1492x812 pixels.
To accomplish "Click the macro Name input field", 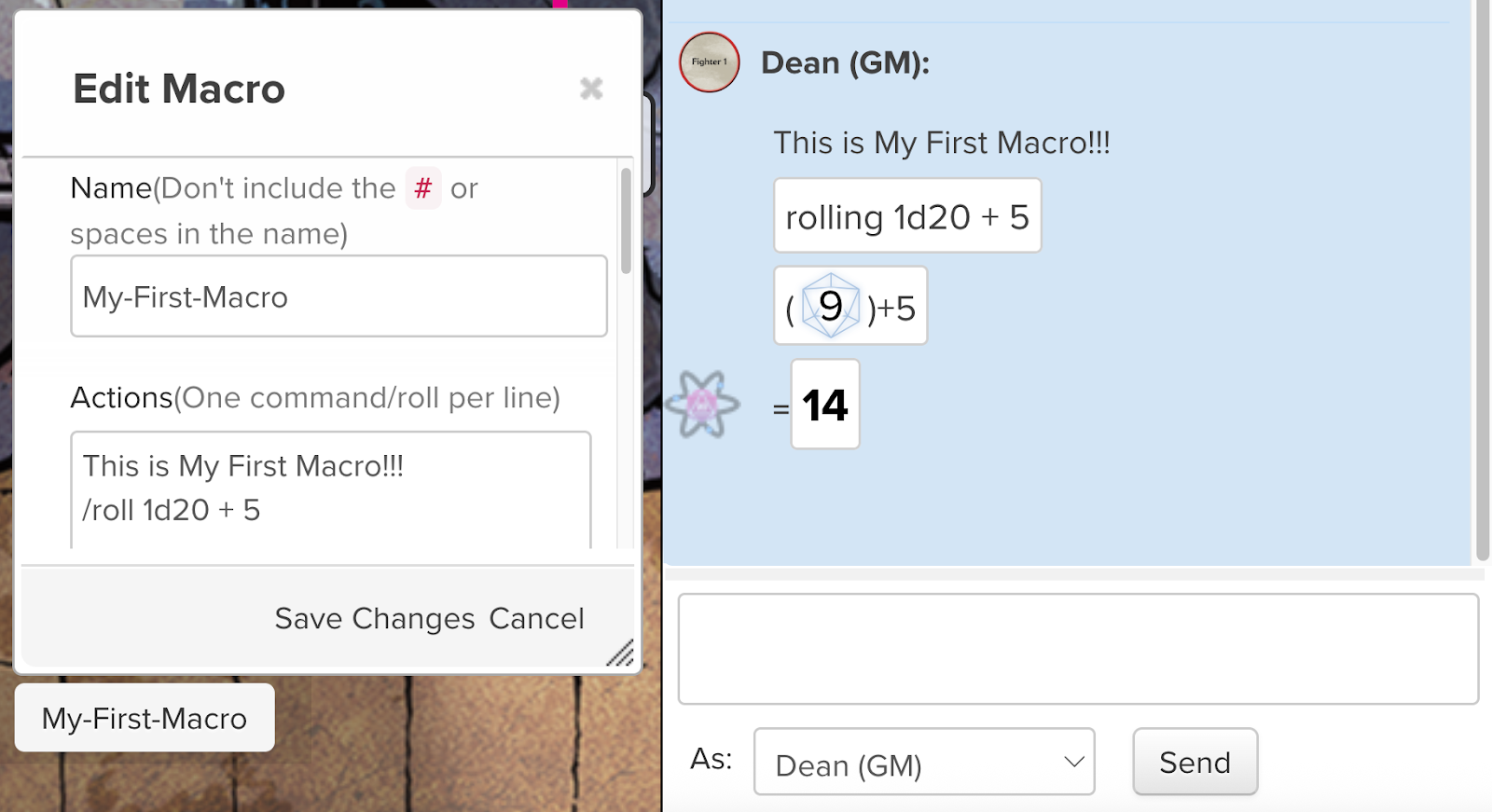I will click(338, 296).
